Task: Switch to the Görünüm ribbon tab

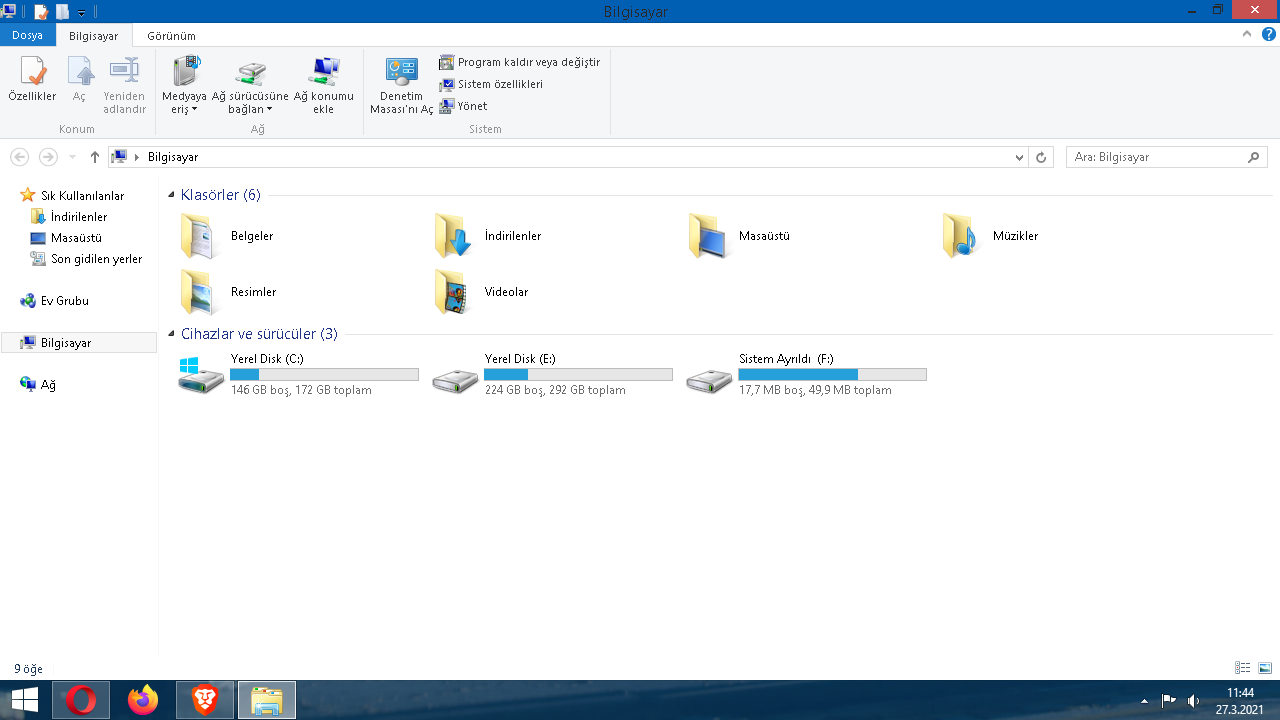Action: [x=171, y=36]
